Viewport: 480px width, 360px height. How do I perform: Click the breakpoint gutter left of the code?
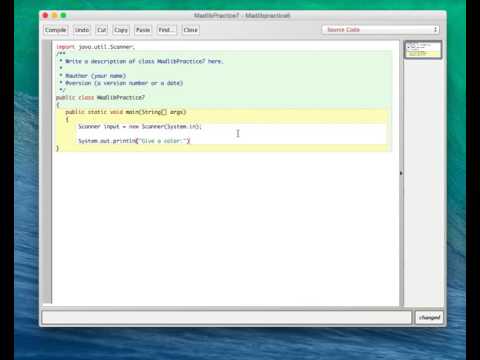click(x=47, y=172)
